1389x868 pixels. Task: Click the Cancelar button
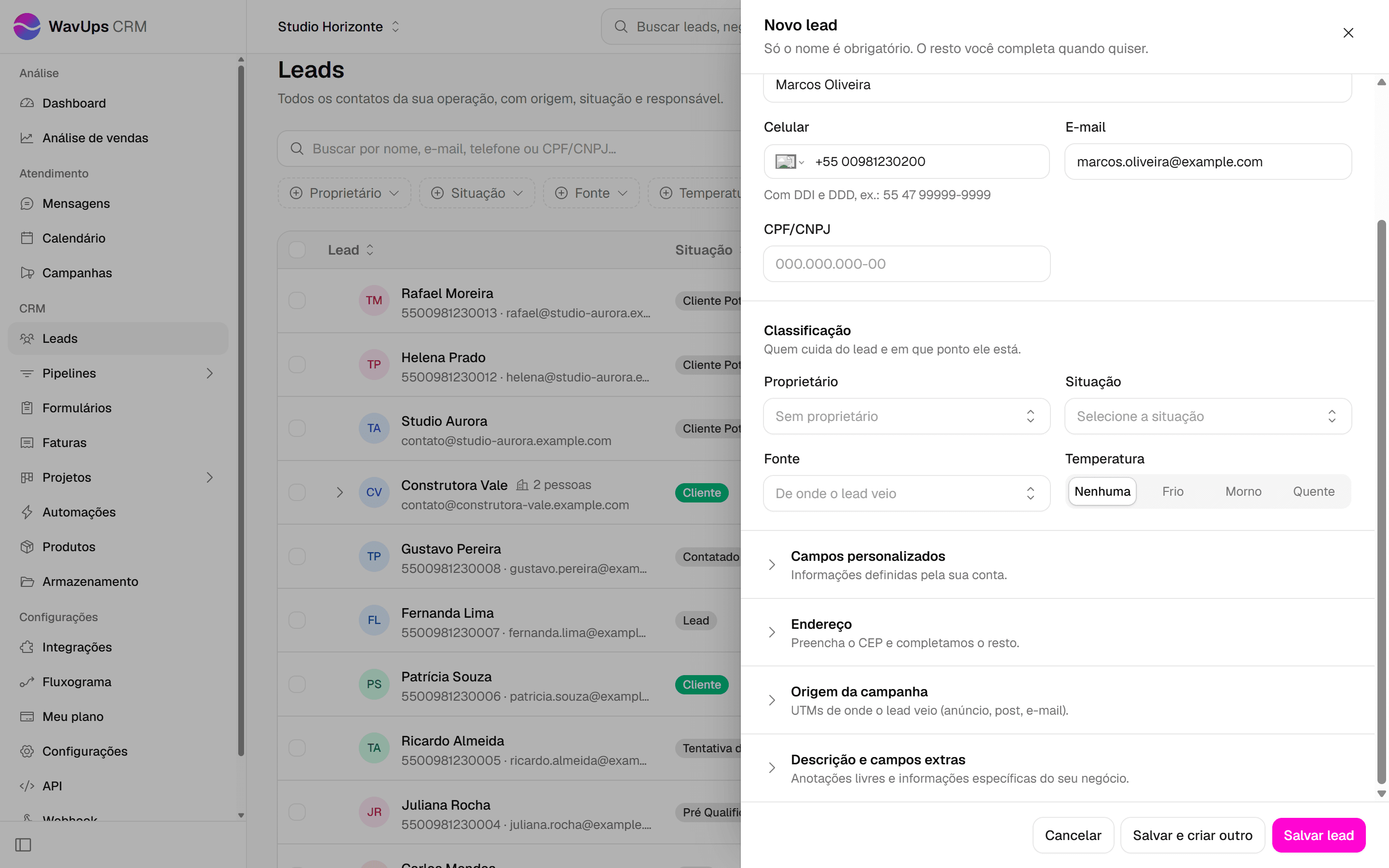tap(1073, 835)
